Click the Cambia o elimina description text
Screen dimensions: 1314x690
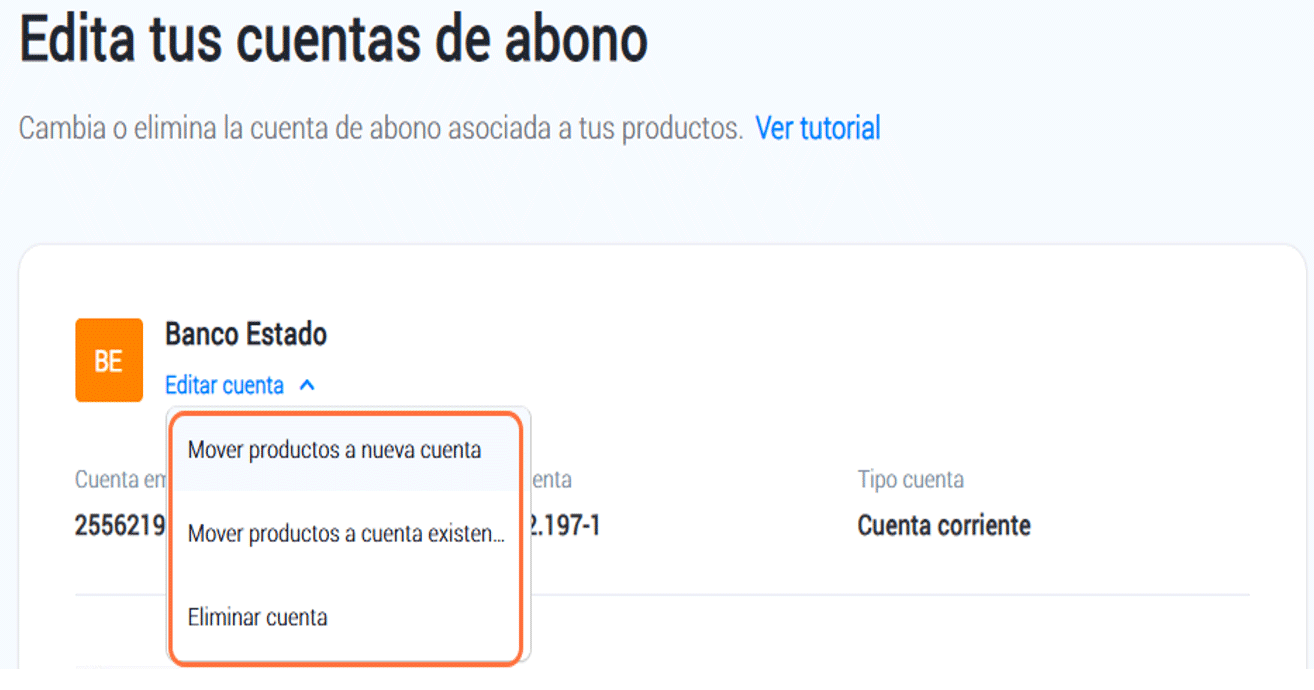(380, 128)
